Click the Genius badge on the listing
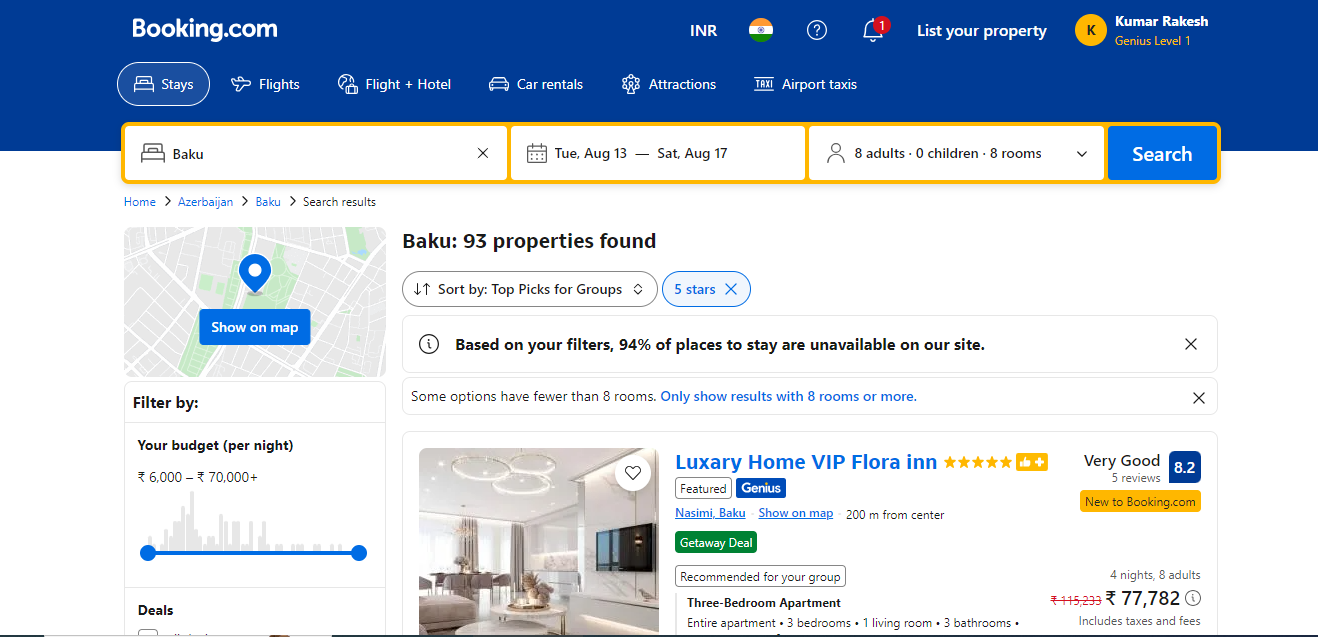The width and height of the screenshot is (1318, 637). [761, 488]
